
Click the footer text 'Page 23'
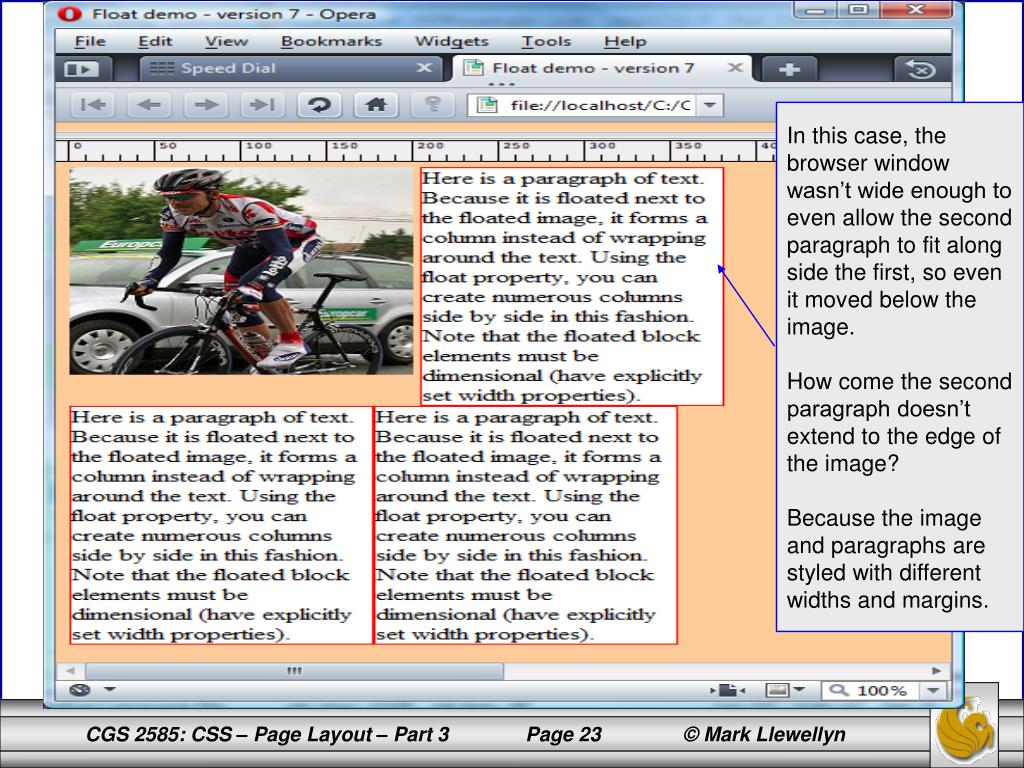coord(564,735)
